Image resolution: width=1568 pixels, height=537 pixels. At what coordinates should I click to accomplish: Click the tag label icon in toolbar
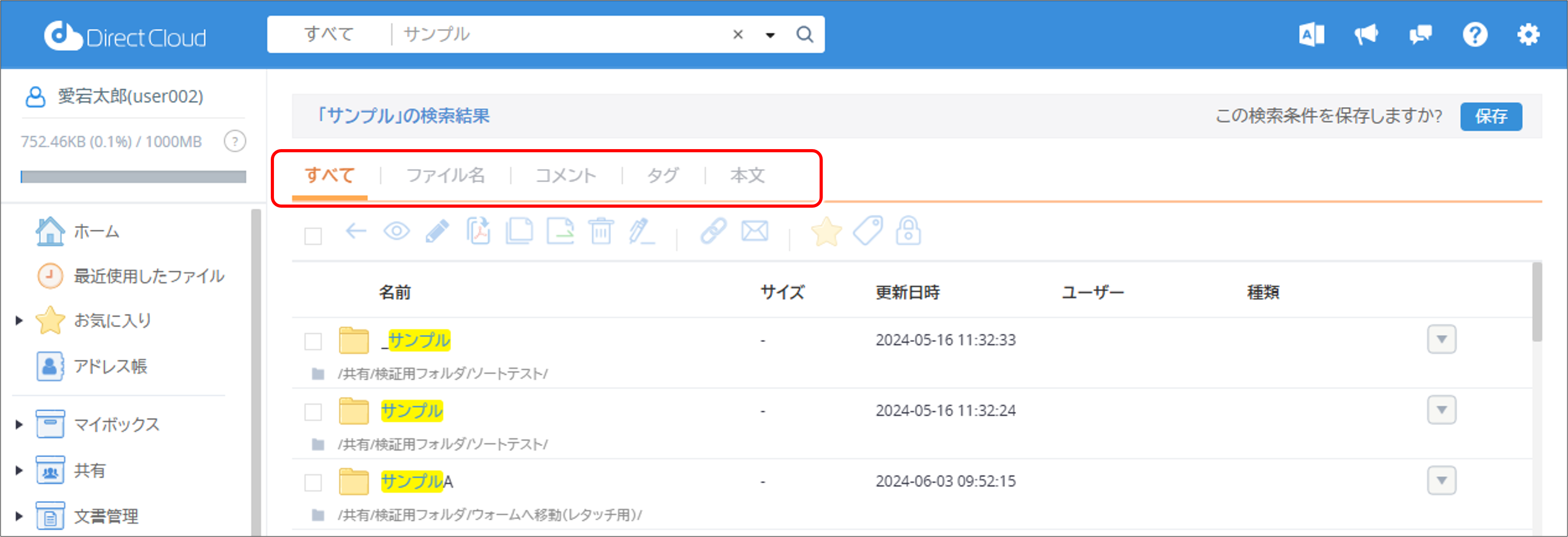pyautogui.click(x=867, y=232)
